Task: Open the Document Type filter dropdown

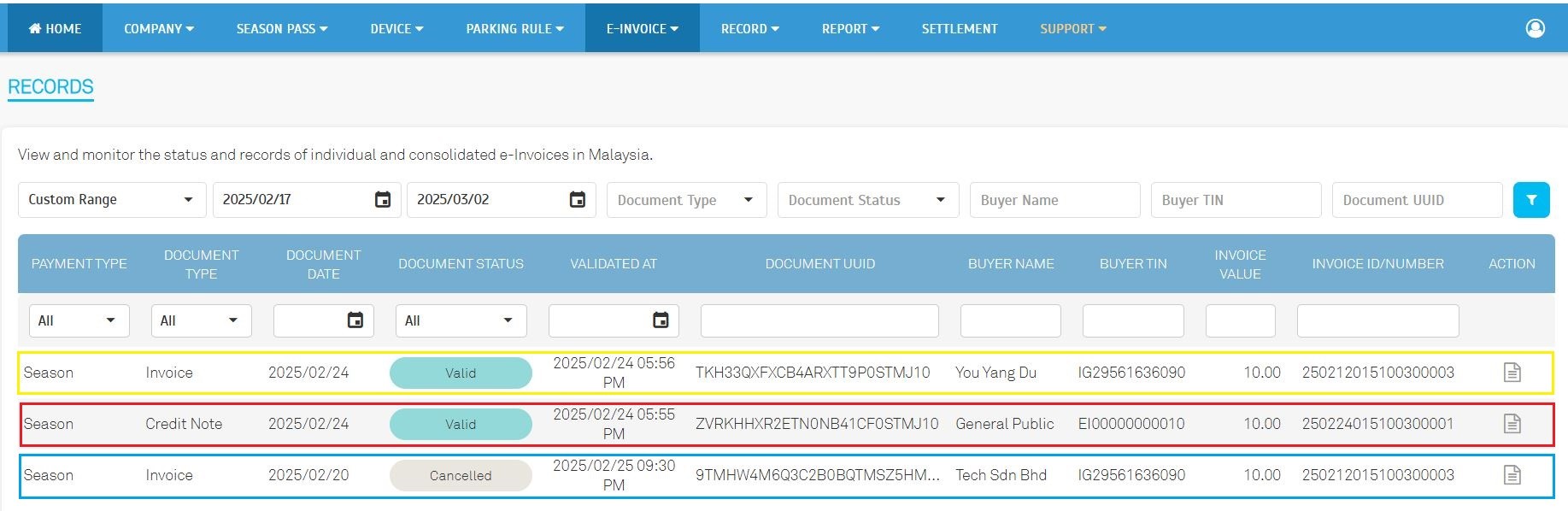Action: [686, 200]
